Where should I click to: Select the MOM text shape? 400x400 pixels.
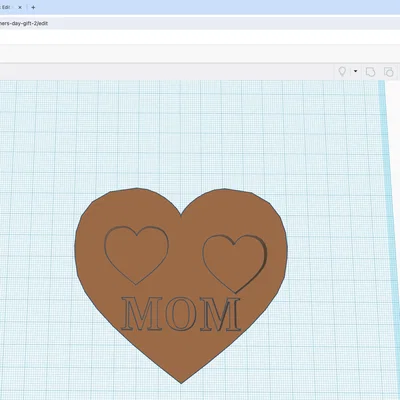(181, 314)
